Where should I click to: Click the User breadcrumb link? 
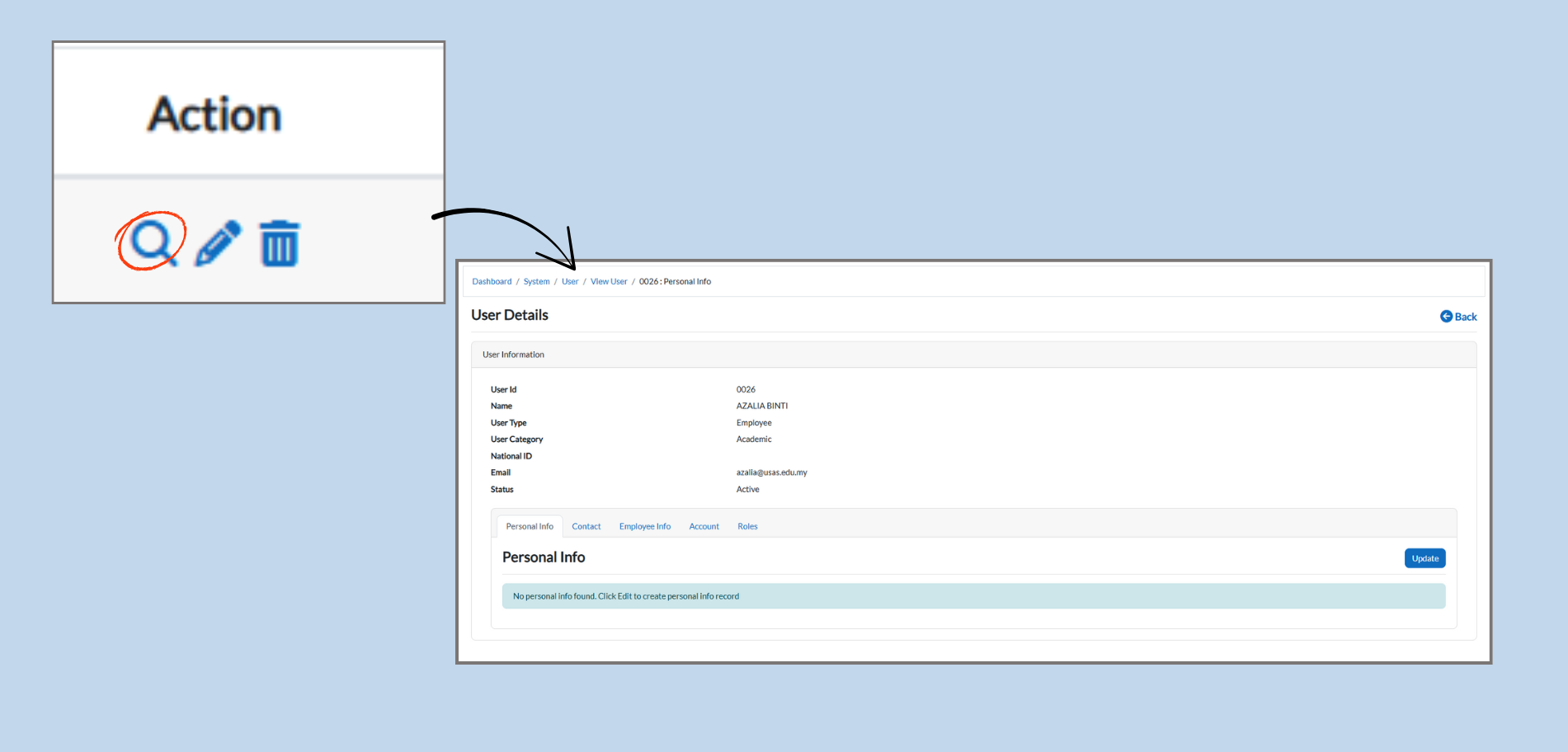click(x=570, y=282)
